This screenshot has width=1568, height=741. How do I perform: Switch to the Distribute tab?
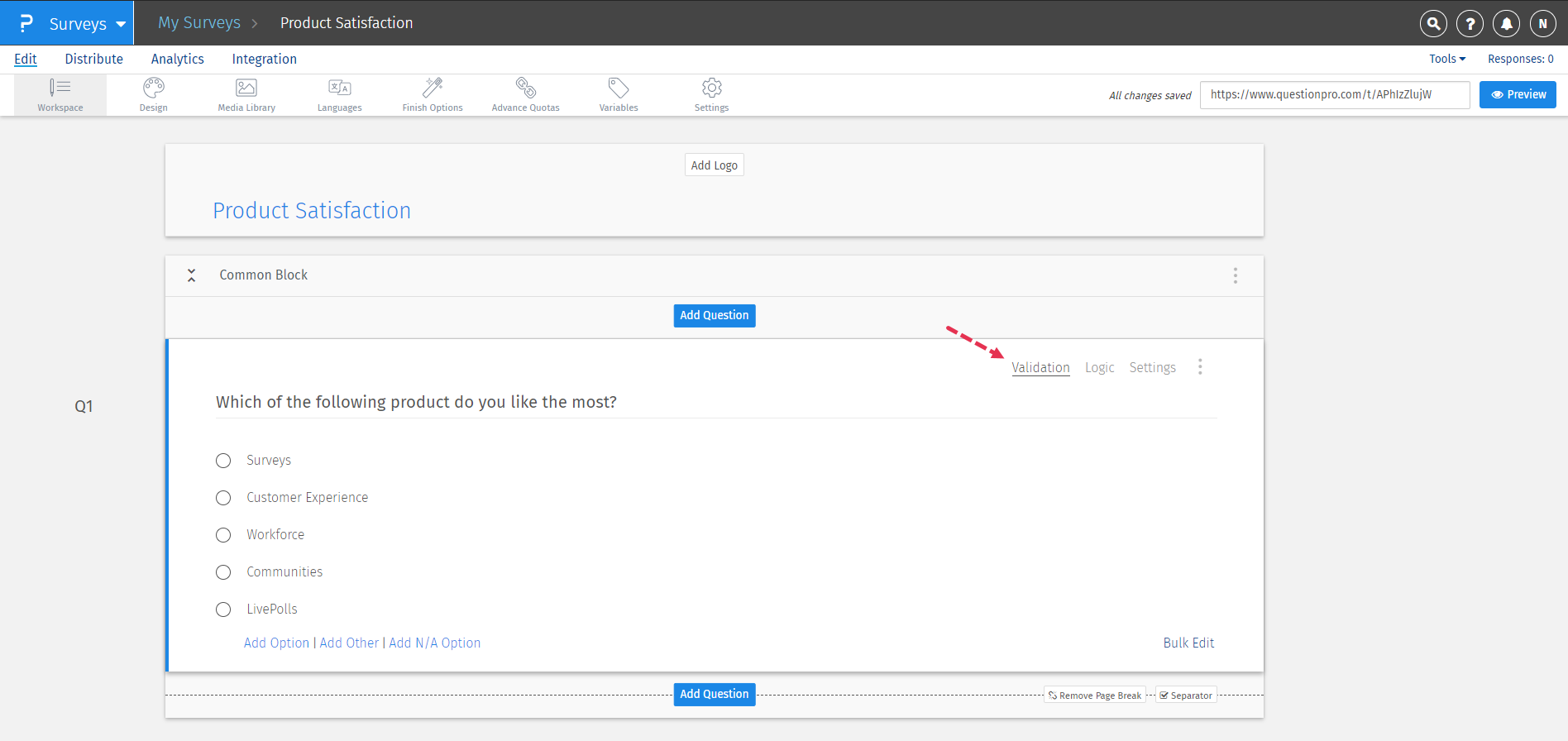[94, 59]
